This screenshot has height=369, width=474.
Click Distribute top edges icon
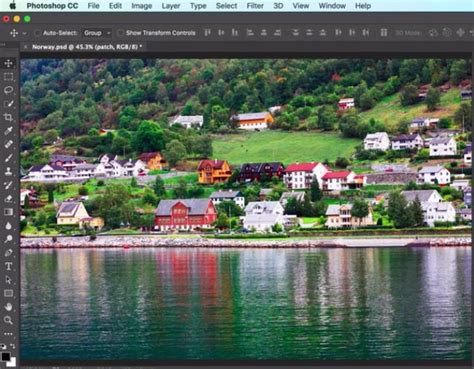[295, 33]
